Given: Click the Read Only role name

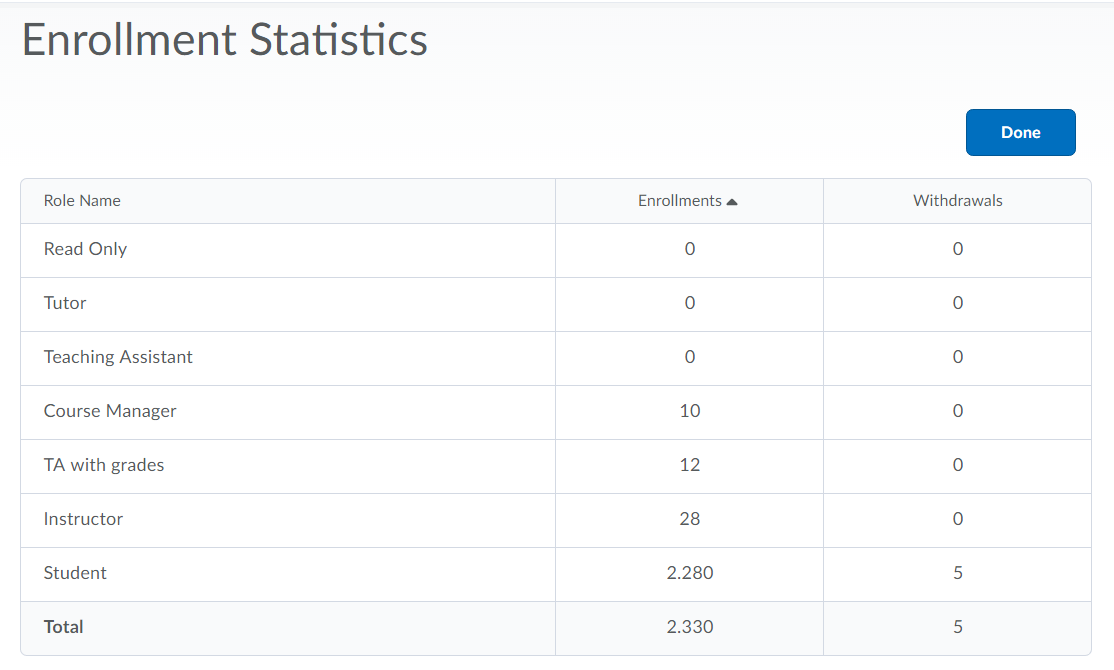Looking at the screenshot, I should tap(85, 249).
